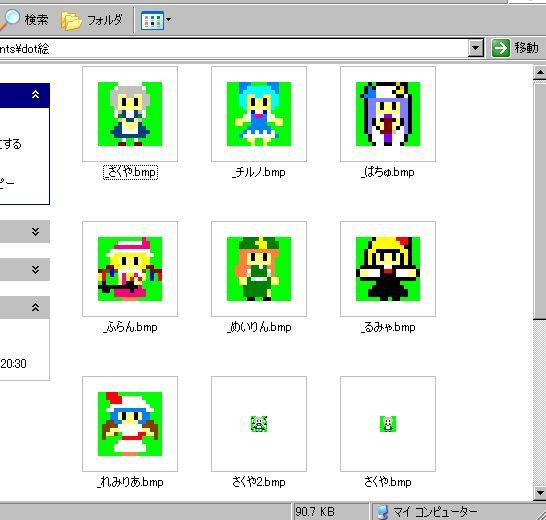Click the scrollbar down arrow
Image resolution: width=546 pixels, height=520 pixels.
(540, 493)
